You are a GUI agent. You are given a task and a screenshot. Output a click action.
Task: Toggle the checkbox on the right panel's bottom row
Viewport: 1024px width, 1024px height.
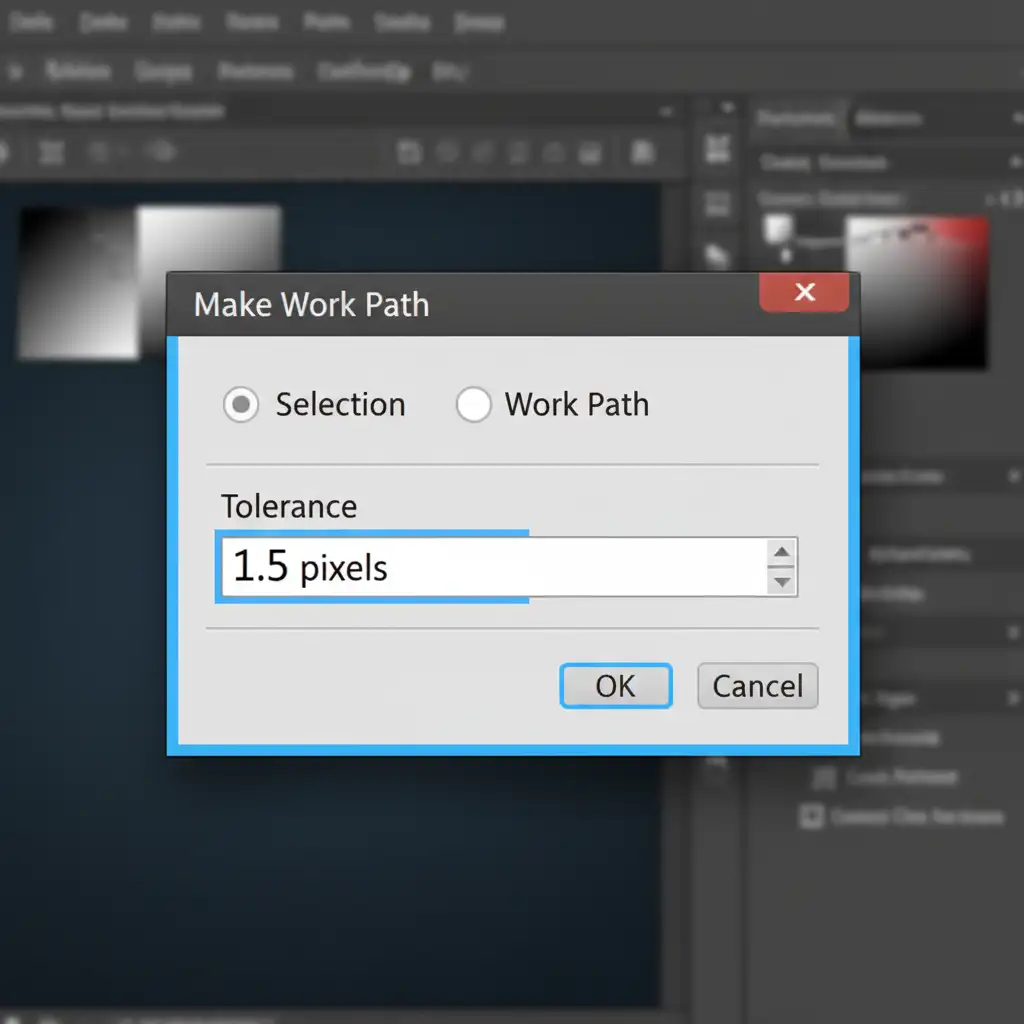[x=811, y=816]
